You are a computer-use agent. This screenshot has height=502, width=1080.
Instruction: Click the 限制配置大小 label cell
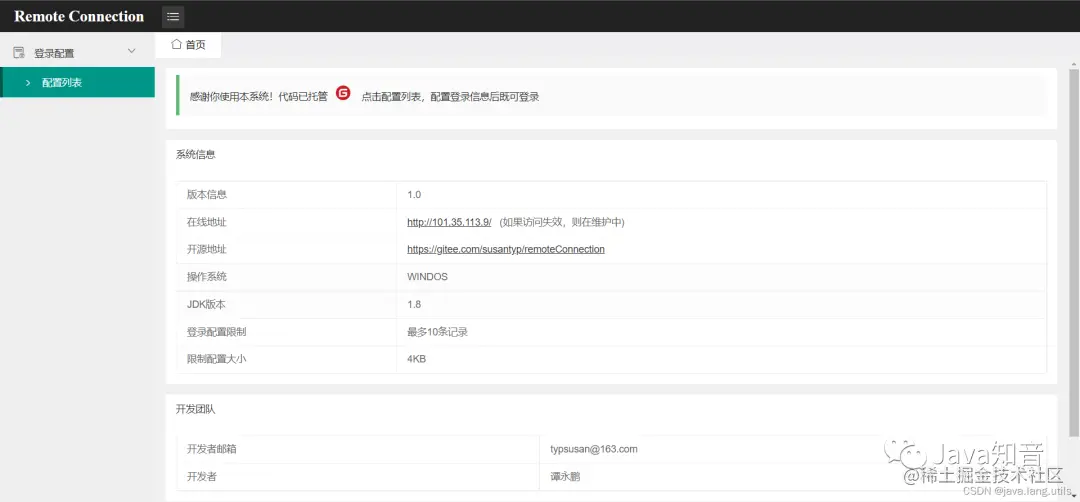[287, 359]
